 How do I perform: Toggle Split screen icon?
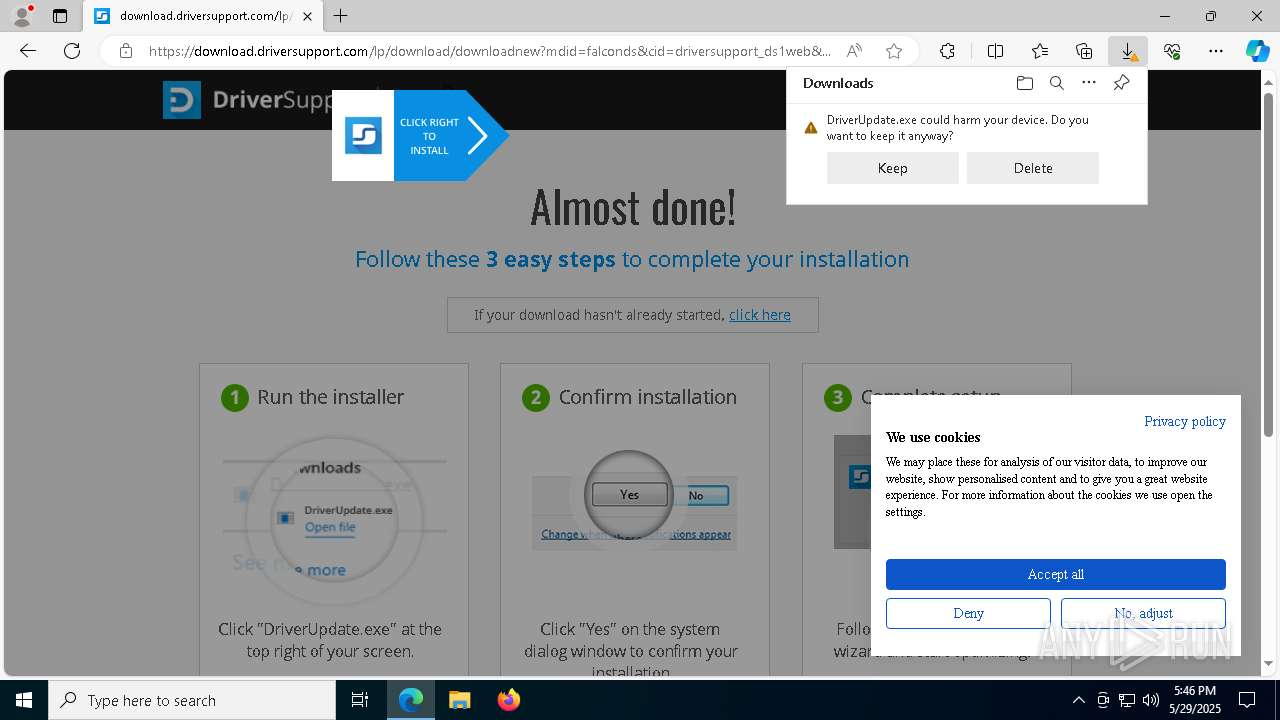(x=995, y=51)
